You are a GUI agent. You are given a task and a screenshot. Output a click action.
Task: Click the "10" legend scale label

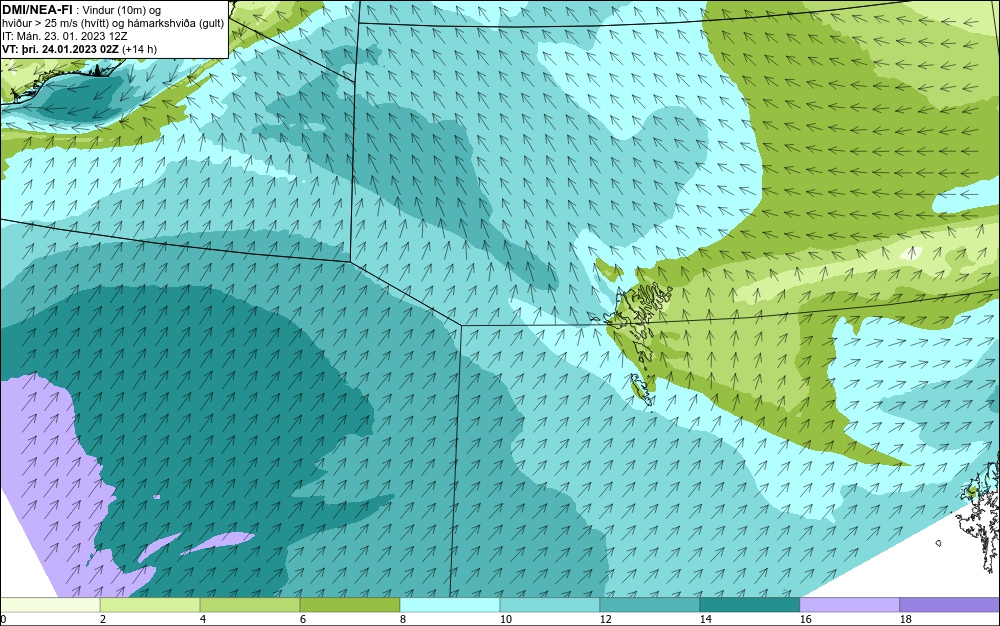[x=505, y=619]
